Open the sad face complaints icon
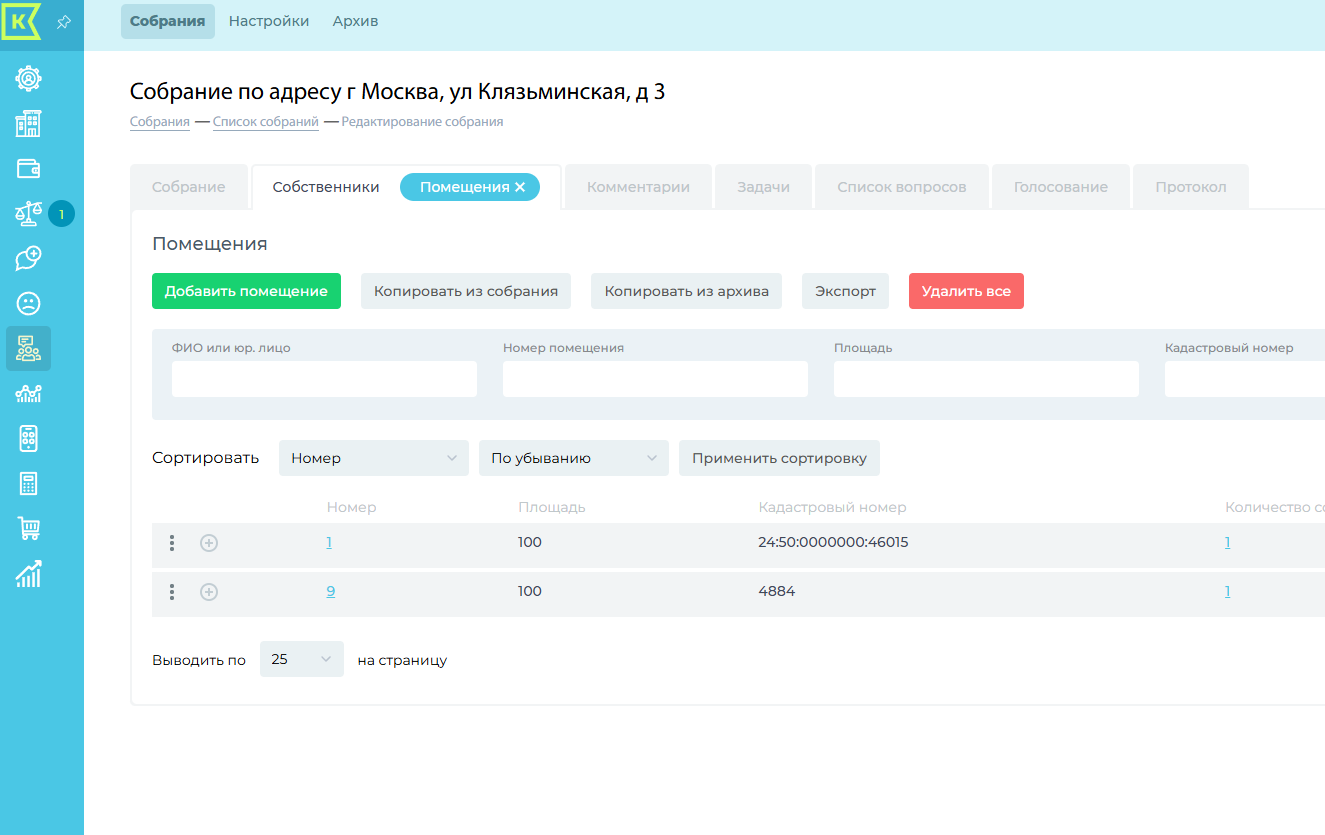The image size is (1325, 835). coord(28,303)
